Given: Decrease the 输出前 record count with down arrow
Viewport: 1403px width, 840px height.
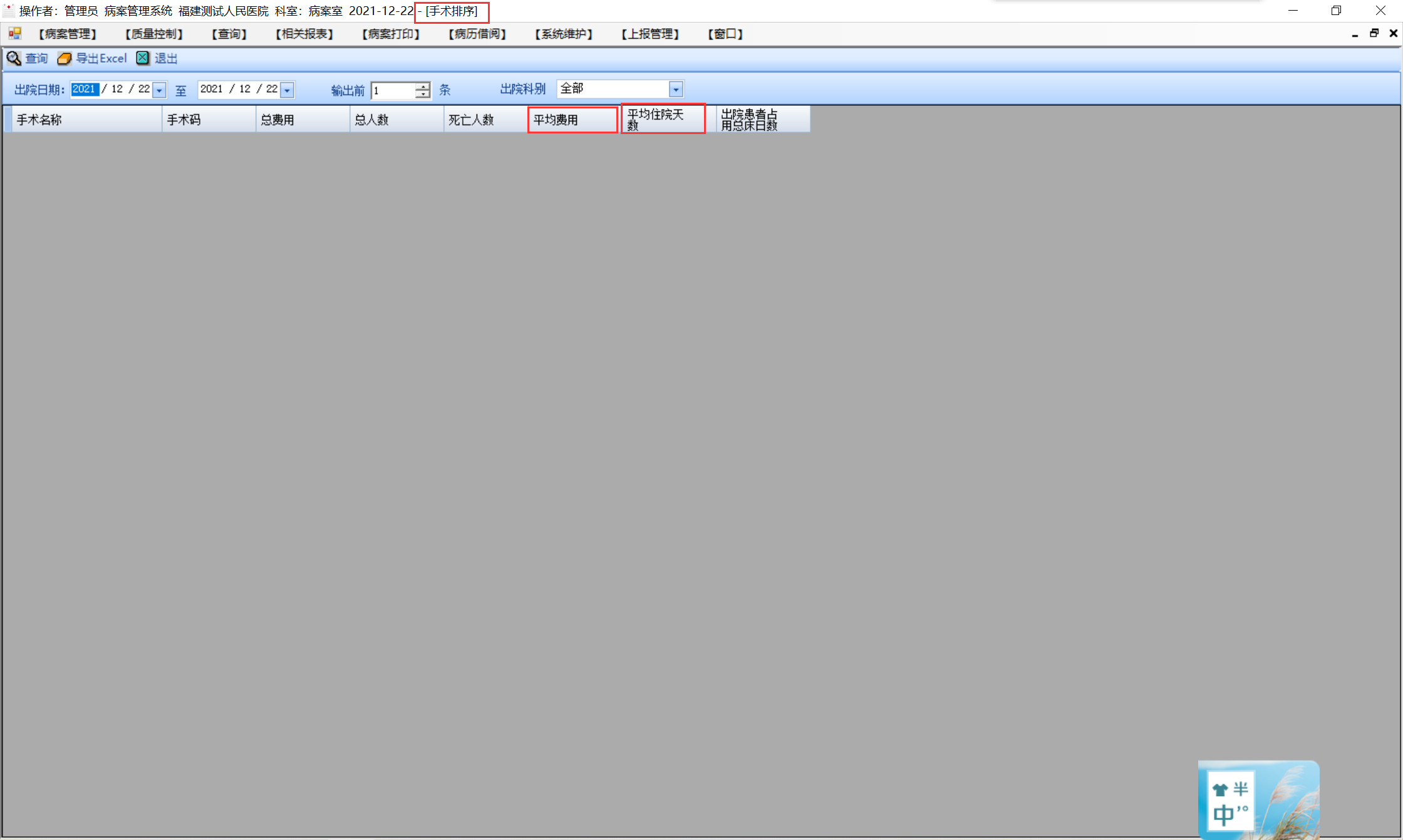Looking at the screenshot, I should tap(423, 94).
